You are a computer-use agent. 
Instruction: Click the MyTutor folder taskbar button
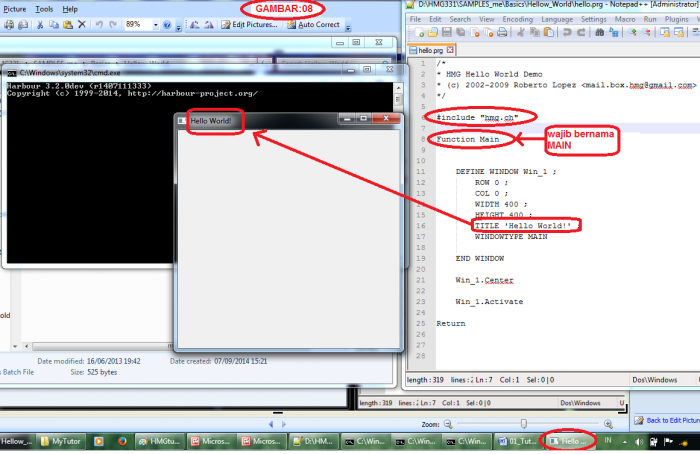[x=60, y=442]
